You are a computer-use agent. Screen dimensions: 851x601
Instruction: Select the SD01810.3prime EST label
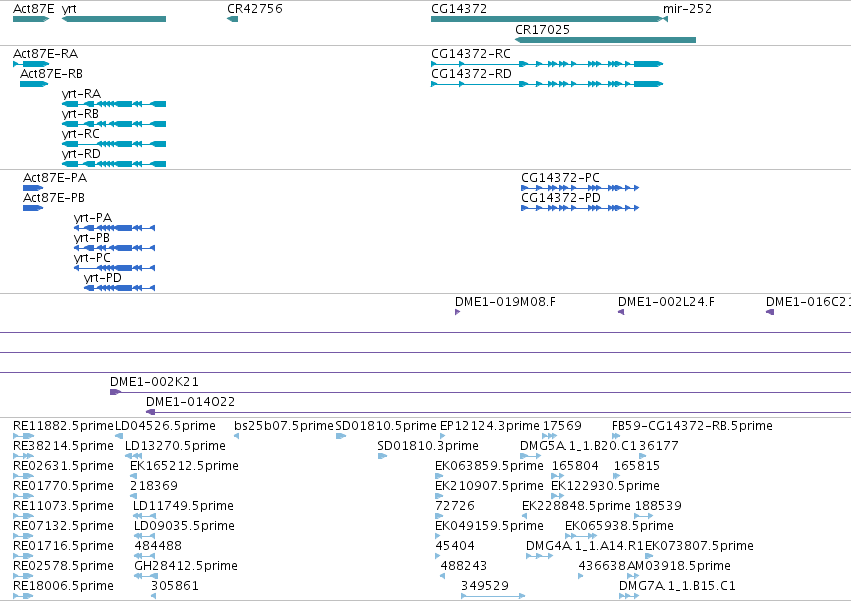coord(428,446)
